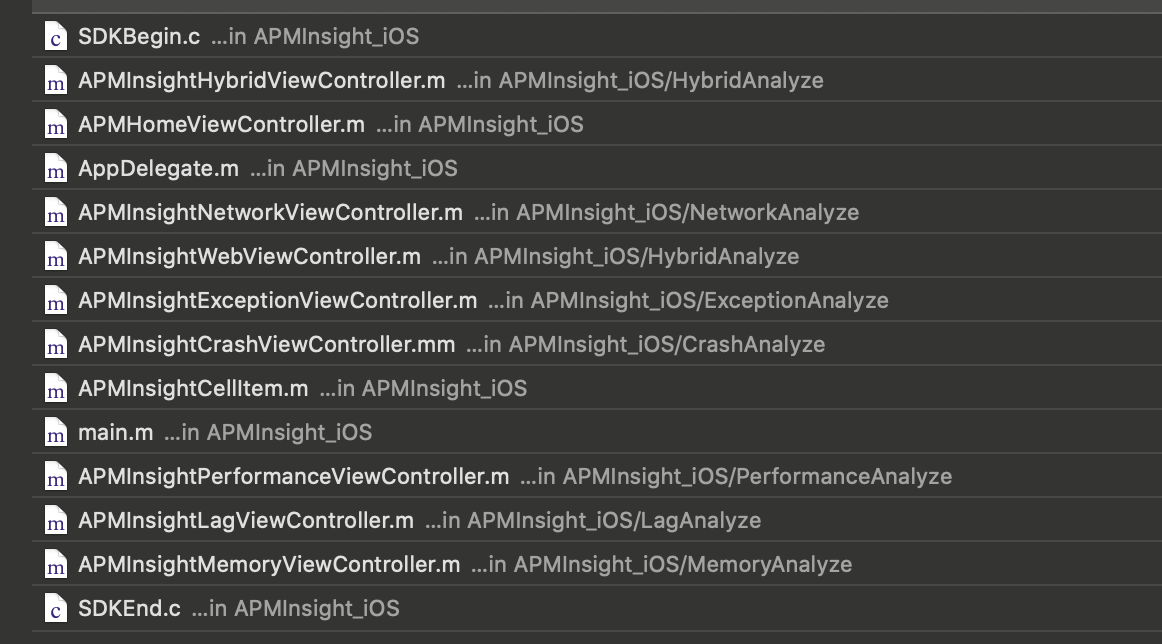Click the C file icon for SDKEnd.c
This screenshot has width=1162, height=644.
pyautogui.click(x=56, y=608)
